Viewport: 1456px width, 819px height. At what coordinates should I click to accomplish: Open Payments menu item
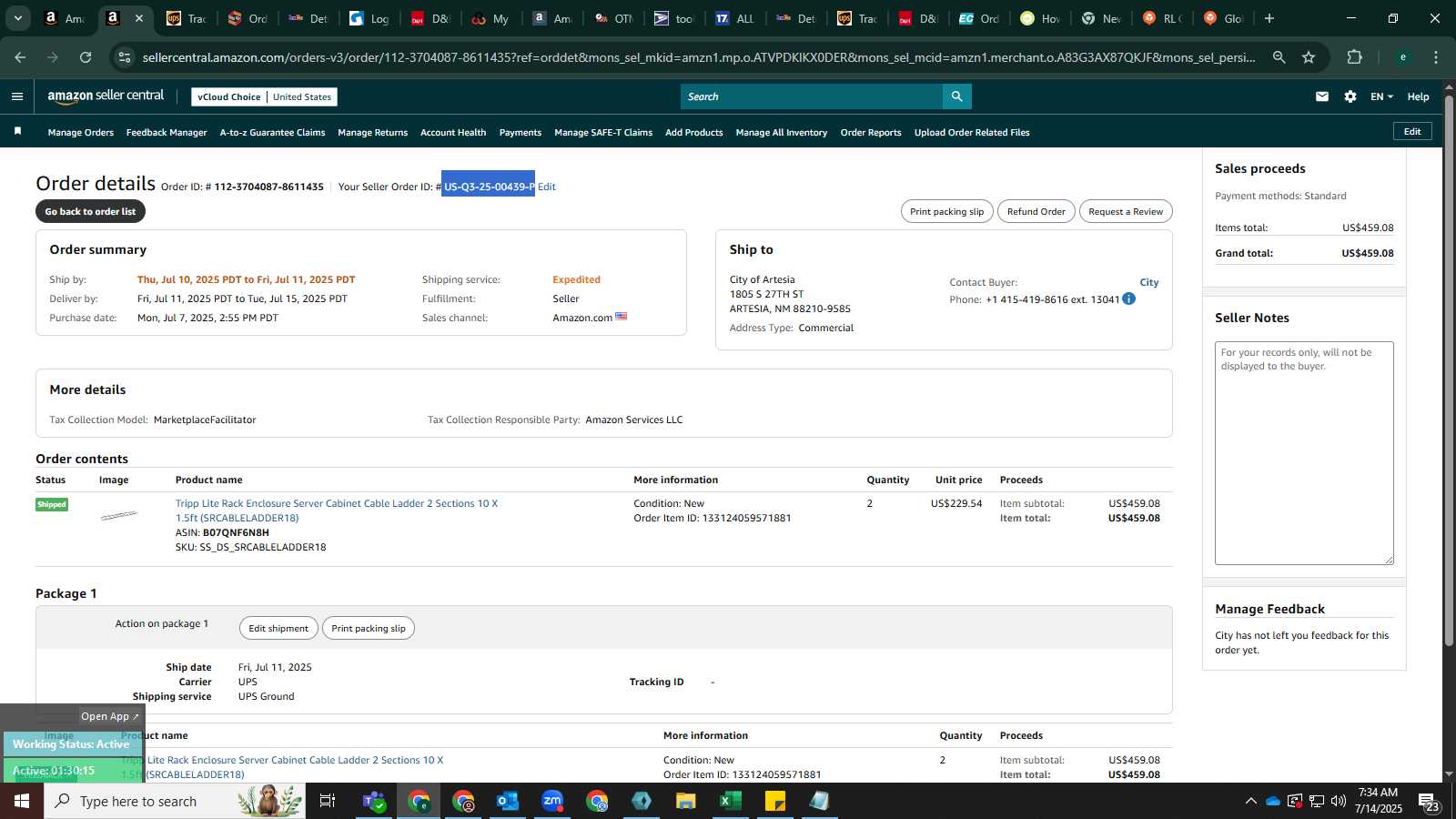pyautogui.click(x=521, y=132)
